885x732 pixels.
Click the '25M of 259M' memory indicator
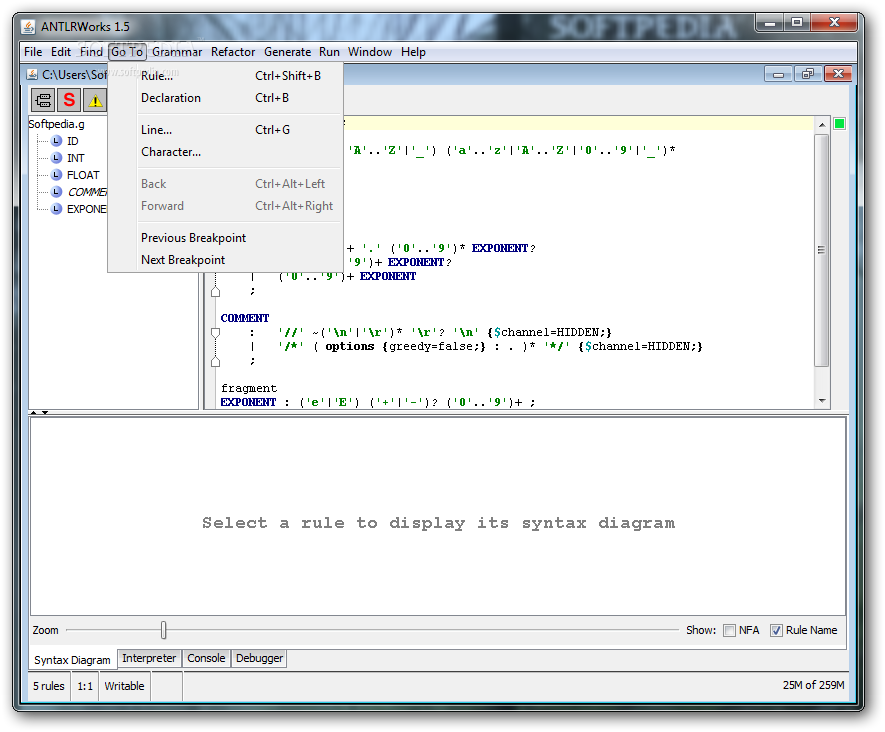coord(813,685)
